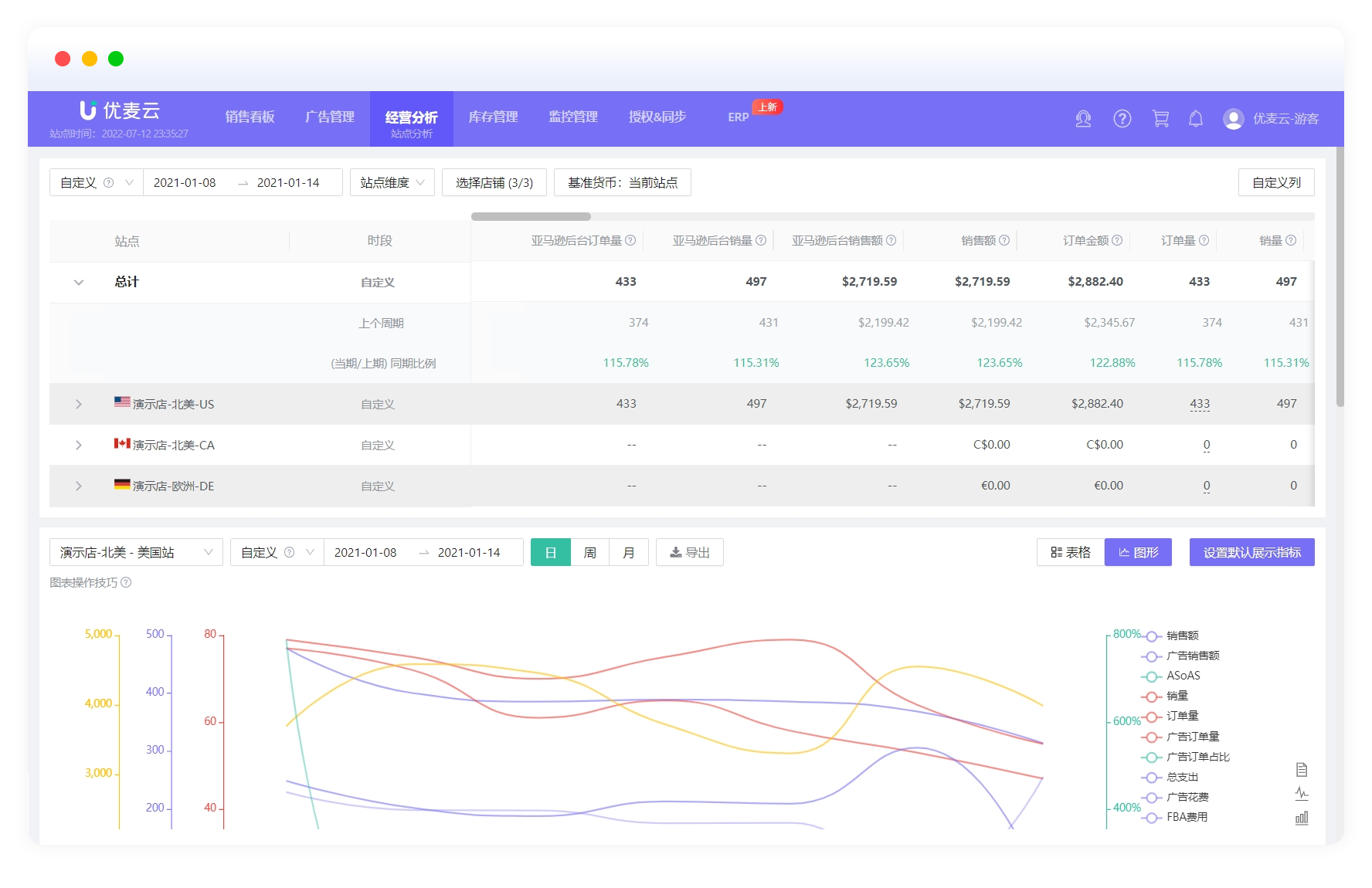Click help icon next to 图表操作技巧
Viewport: 1372px width, 888px height.
127,583
